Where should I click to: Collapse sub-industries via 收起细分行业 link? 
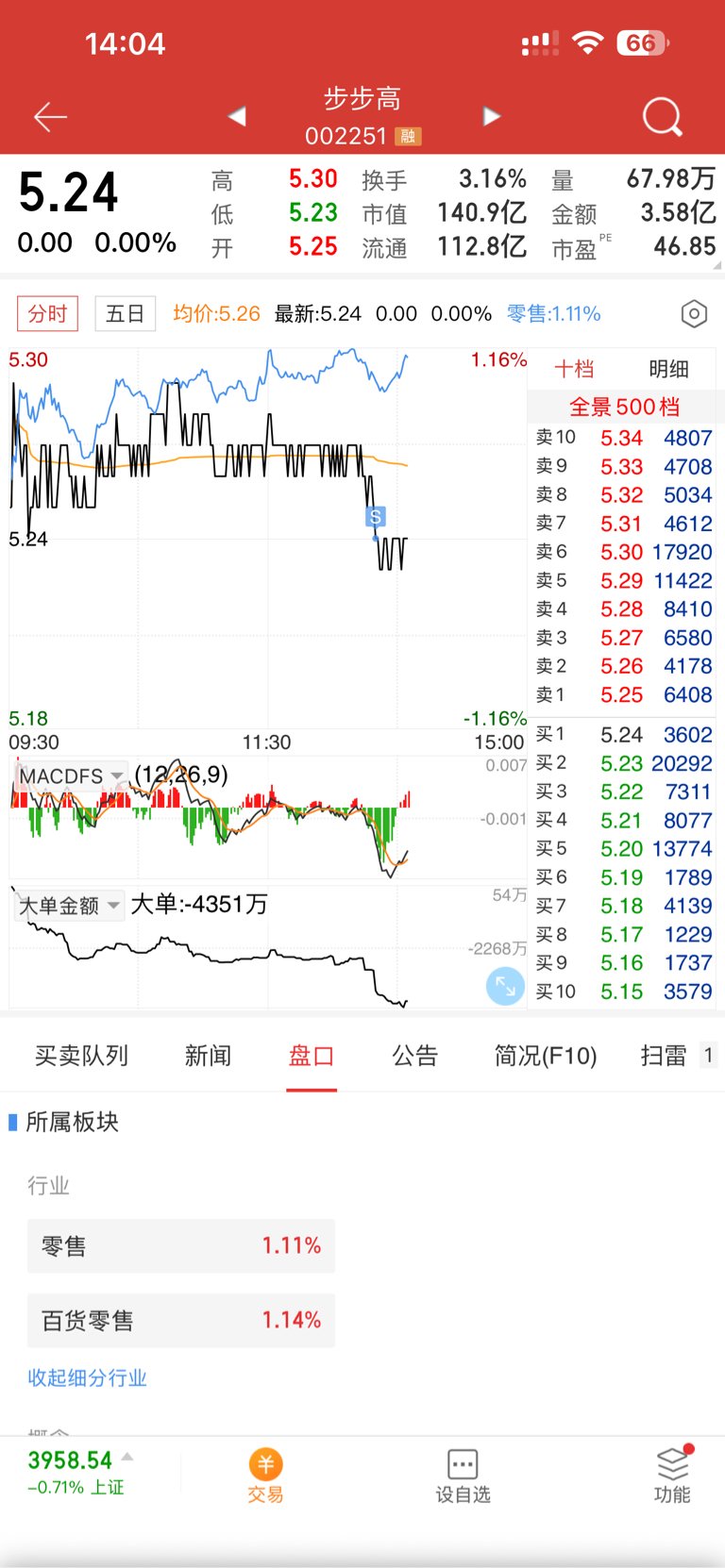point(87,1378)
